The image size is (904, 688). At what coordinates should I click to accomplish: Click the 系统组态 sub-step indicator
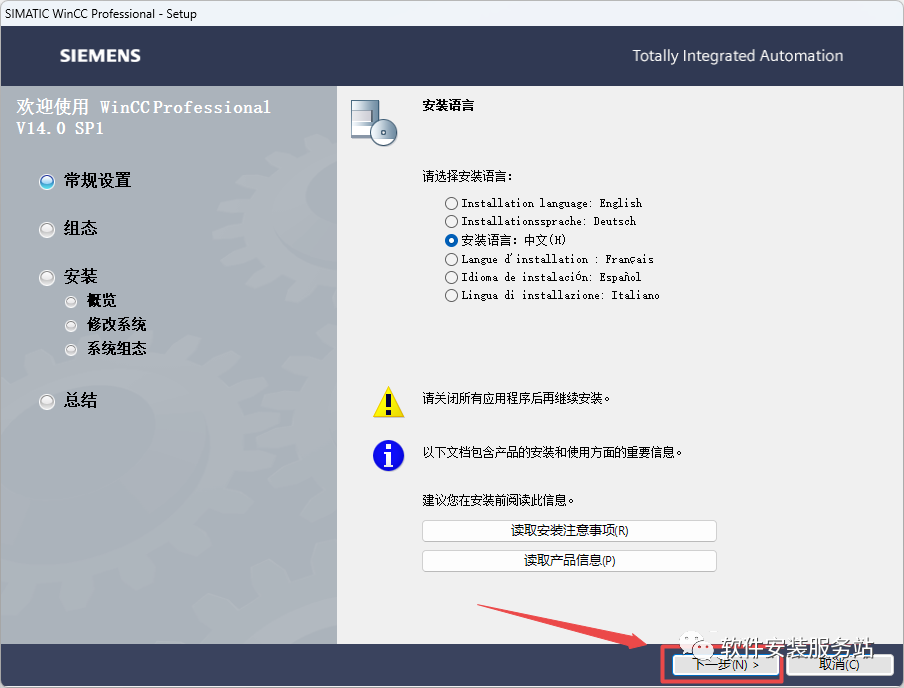coord(71,349)
